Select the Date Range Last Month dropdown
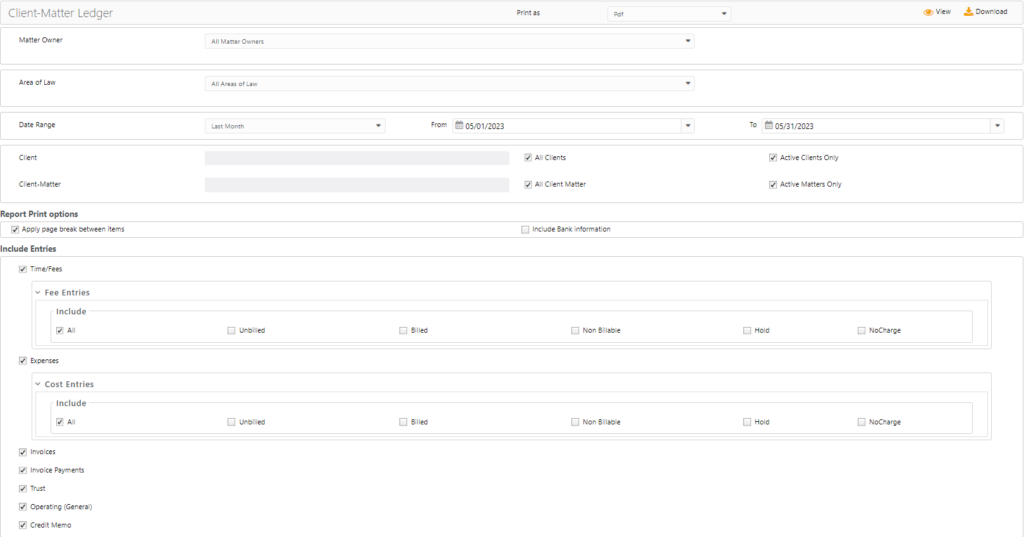The width and height of the screenshot is (1024, 537). (x=294, y=126)
